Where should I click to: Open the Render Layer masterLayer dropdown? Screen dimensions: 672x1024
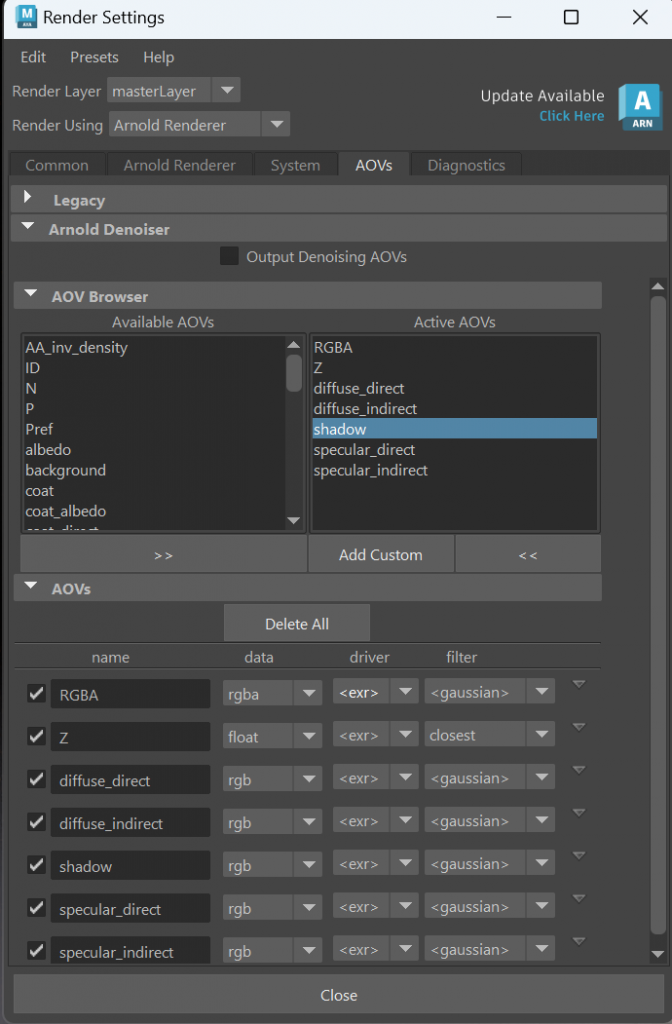click(174, 90)
